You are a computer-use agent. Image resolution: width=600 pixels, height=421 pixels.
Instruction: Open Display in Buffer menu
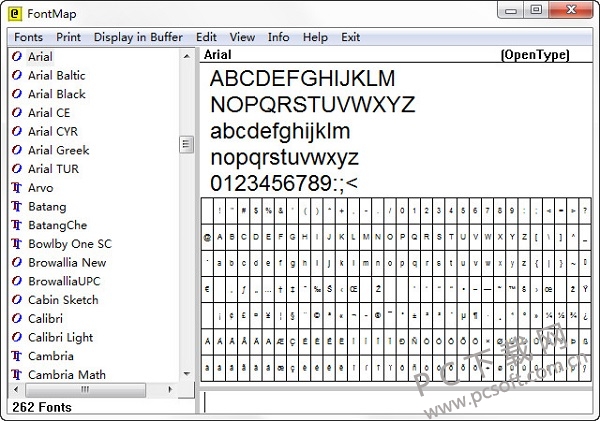coord(138,37)
